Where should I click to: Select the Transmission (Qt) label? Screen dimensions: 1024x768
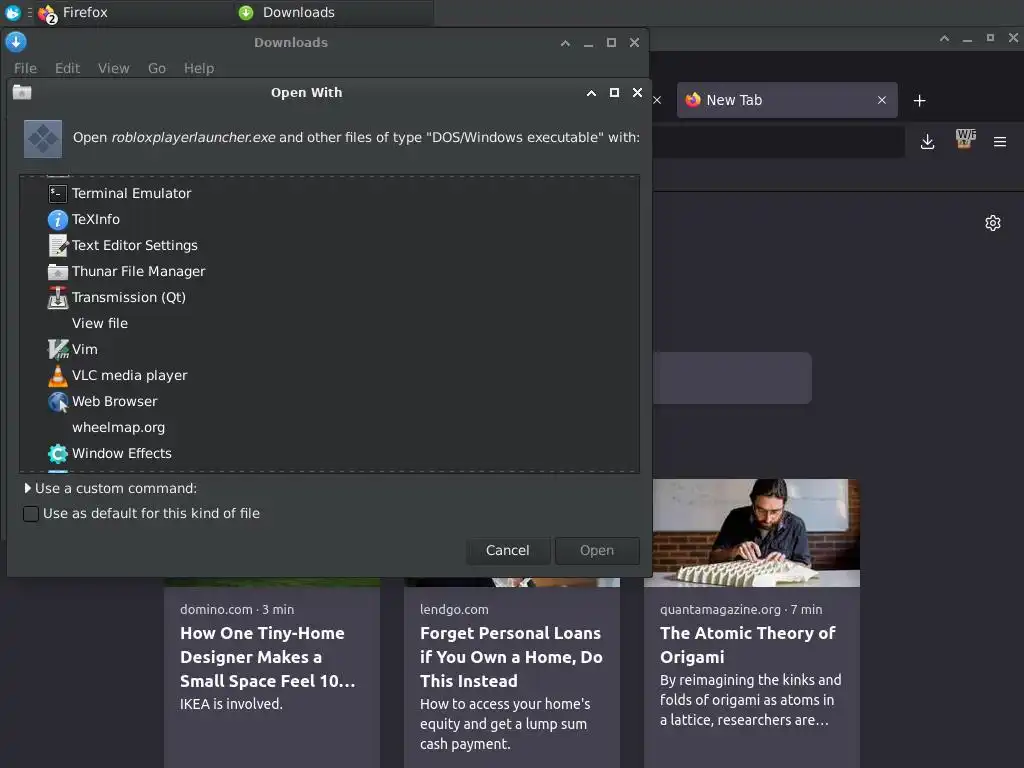(x=129, y=298)
